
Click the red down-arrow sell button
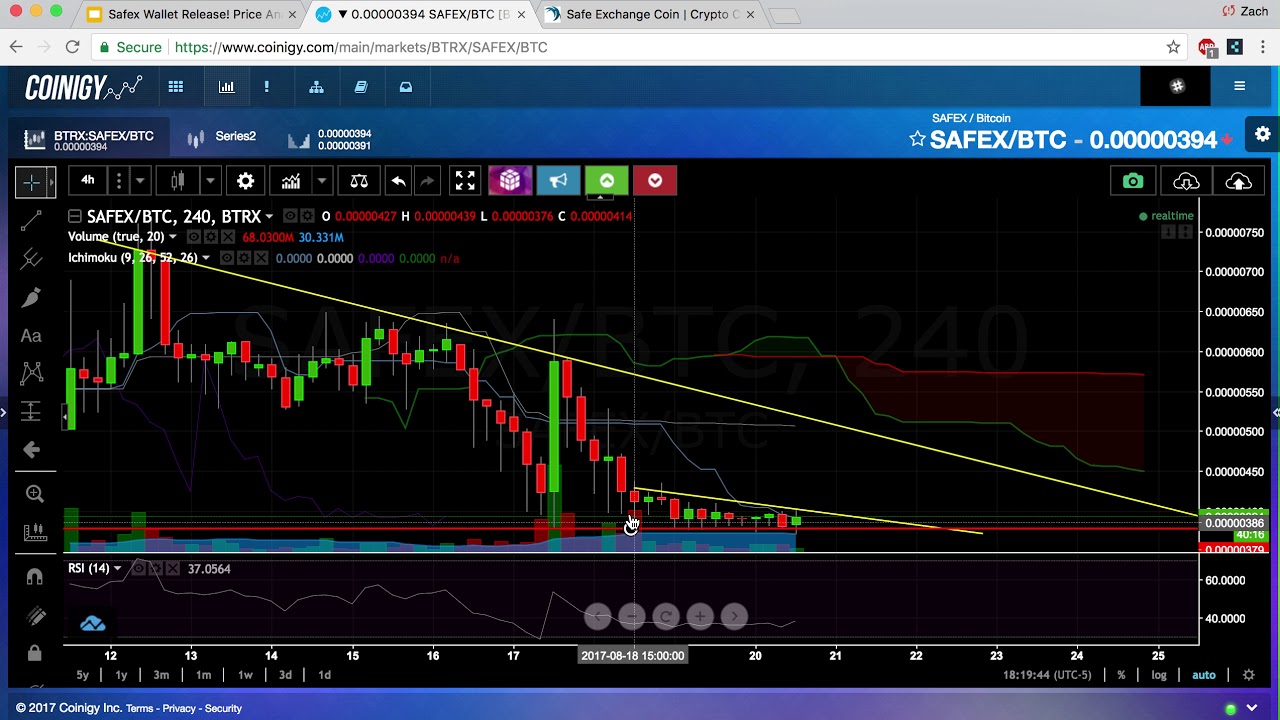tap(654, 180)
